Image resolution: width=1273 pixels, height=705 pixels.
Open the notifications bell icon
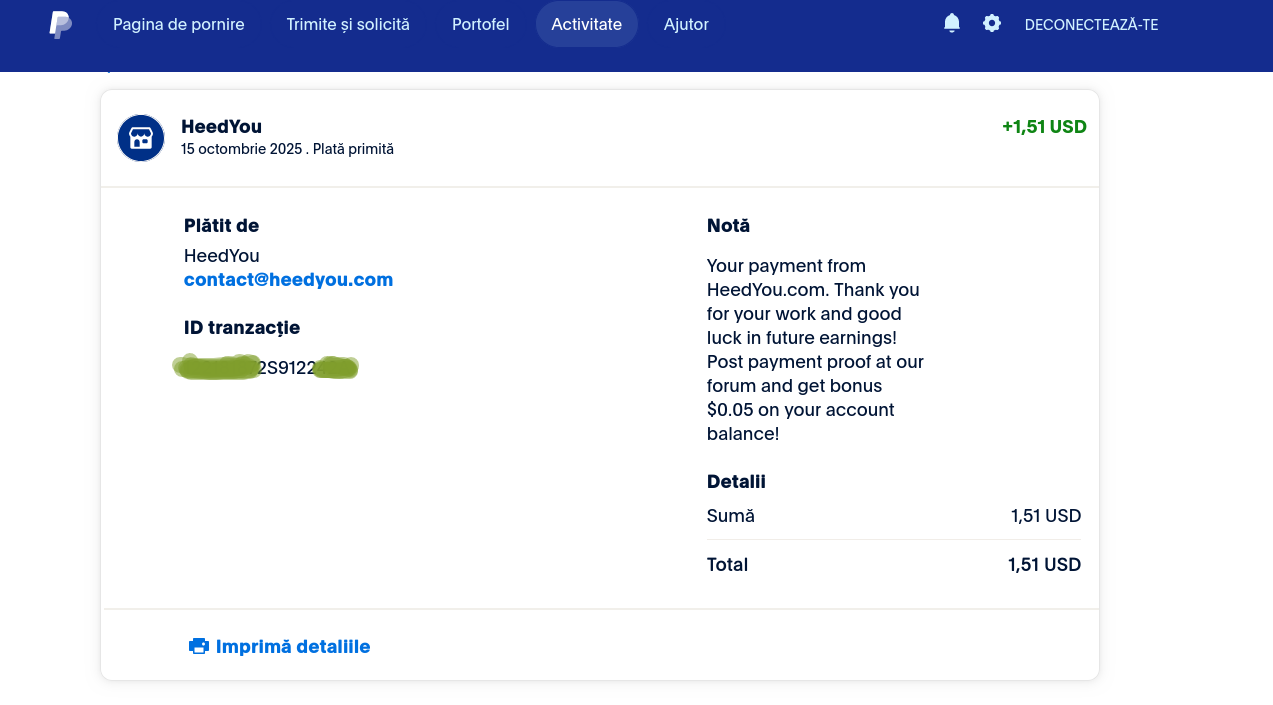952,23
